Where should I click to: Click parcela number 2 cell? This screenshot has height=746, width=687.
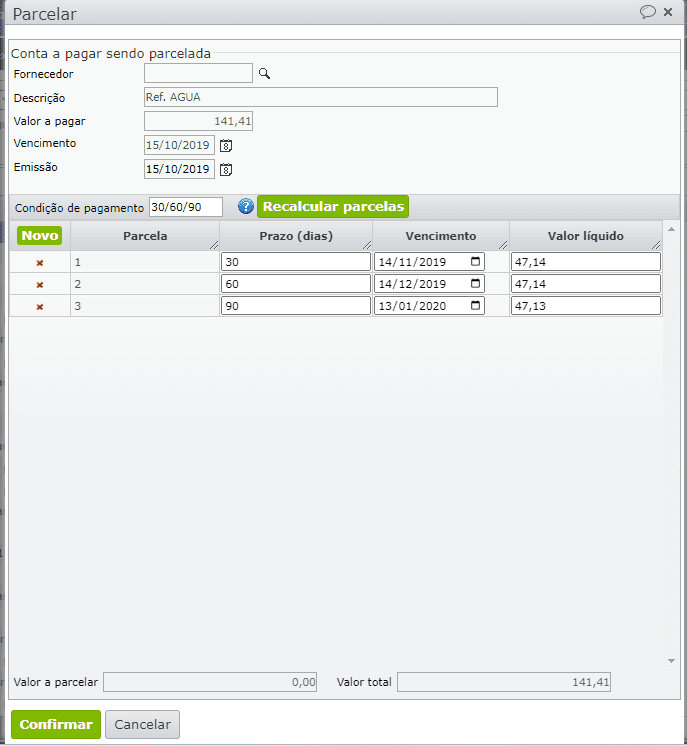coord(145,284)
